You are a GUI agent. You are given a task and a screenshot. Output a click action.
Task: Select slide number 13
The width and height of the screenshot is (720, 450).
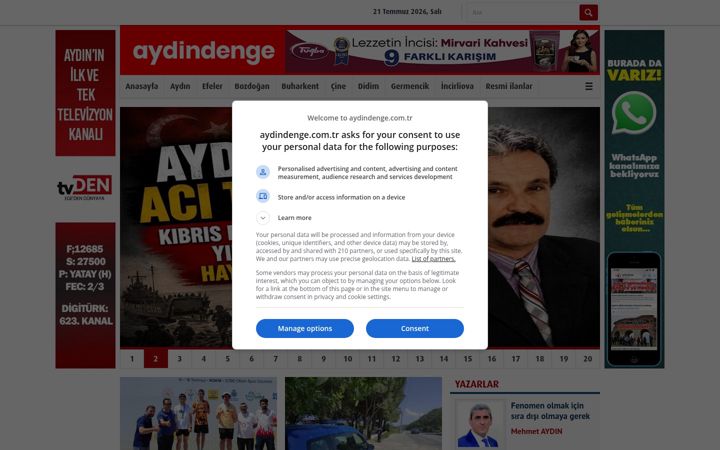coord(420,359)
